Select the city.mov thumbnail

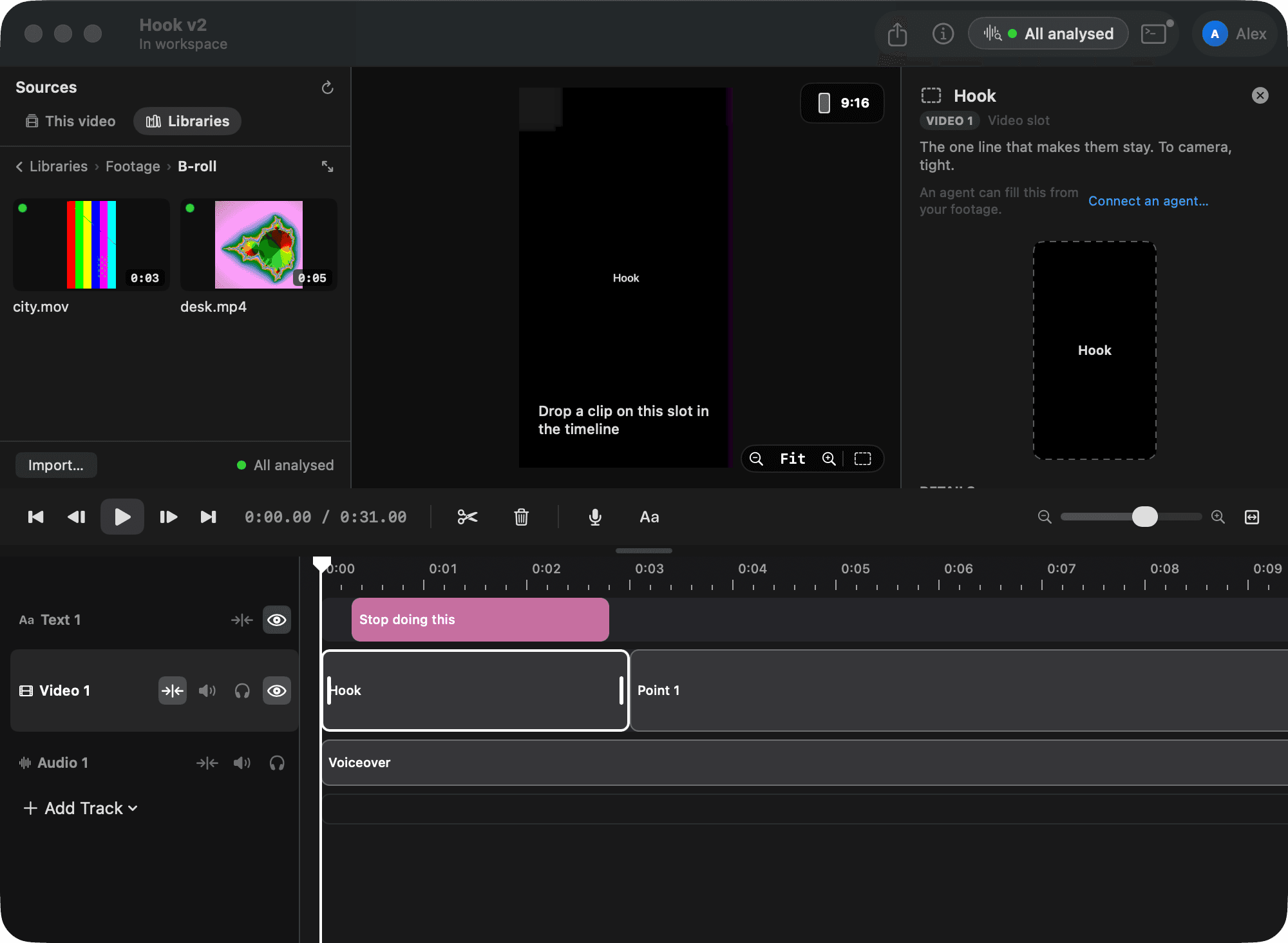click(x=91, y=245)
